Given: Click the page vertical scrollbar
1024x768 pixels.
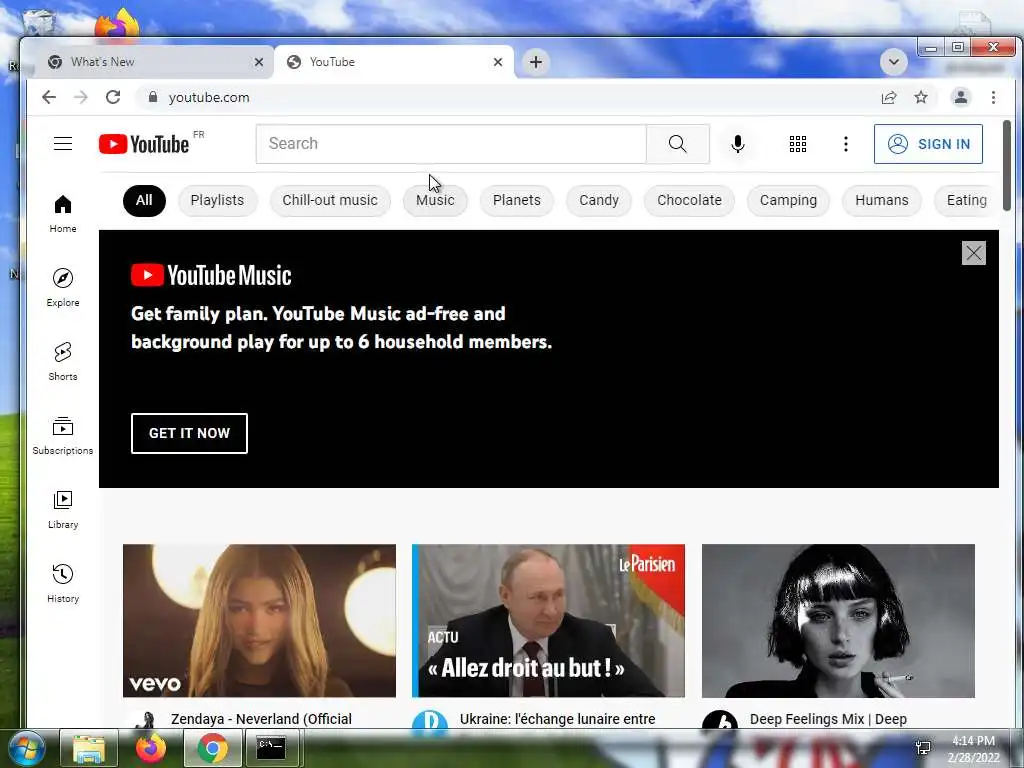Looking at the screenshot, I should (x=1006, y=165).
